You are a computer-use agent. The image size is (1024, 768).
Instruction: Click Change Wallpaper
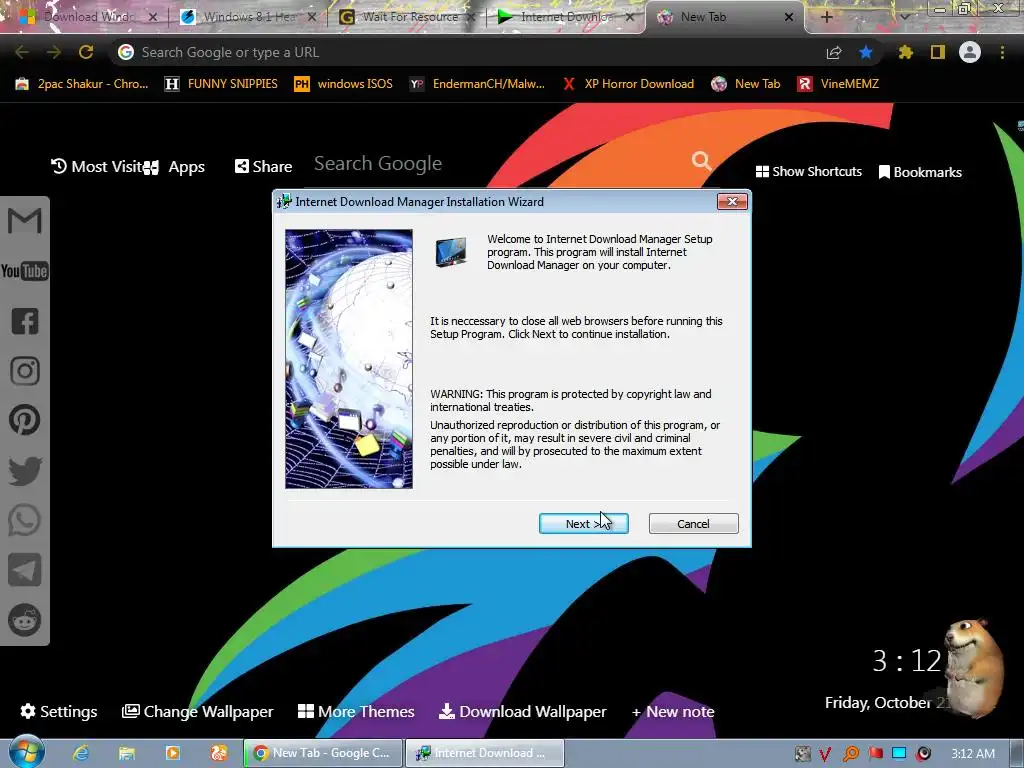tap(198, 711)
